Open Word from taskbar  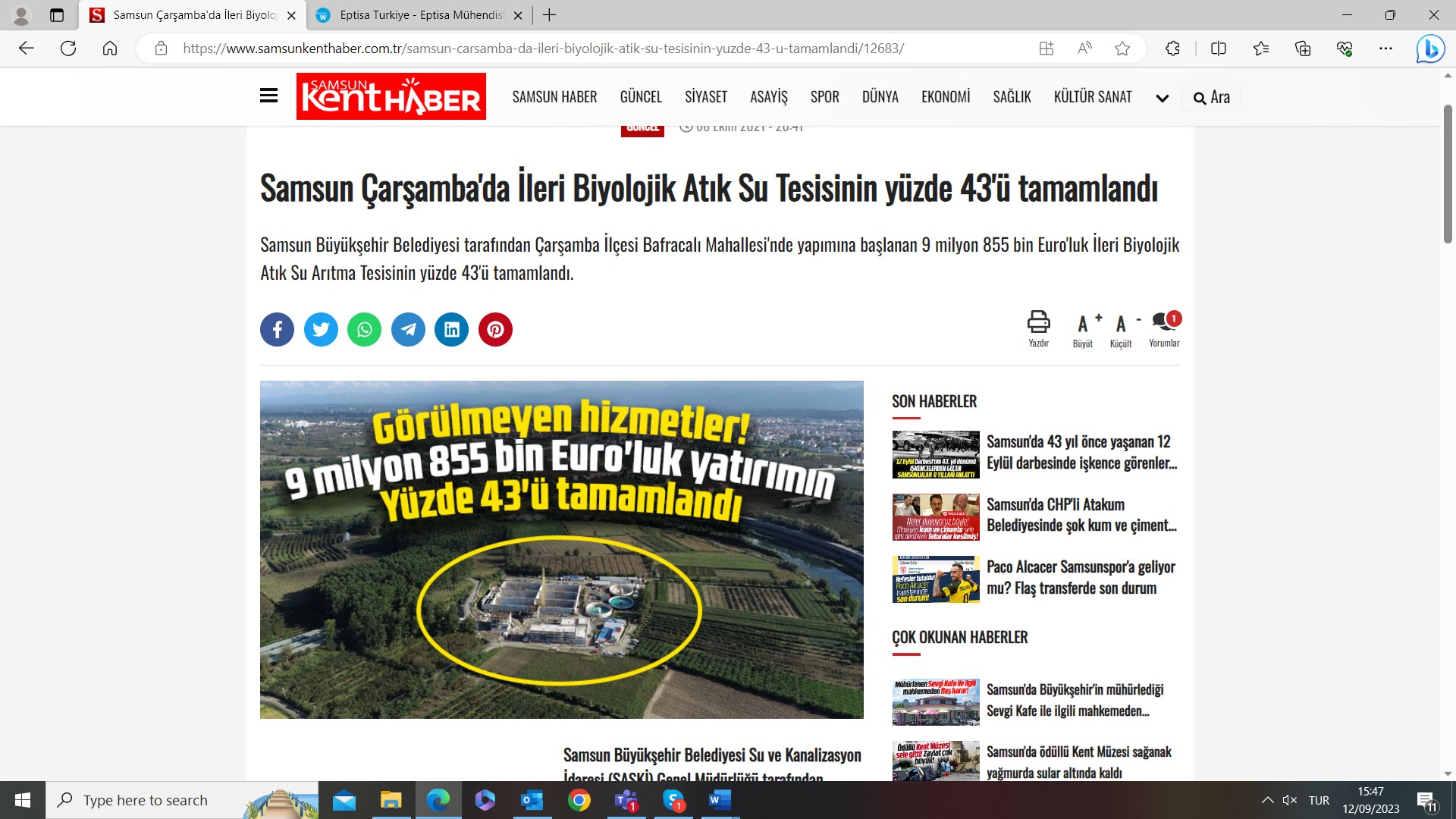pyautogui.click(x=720, y=800)
